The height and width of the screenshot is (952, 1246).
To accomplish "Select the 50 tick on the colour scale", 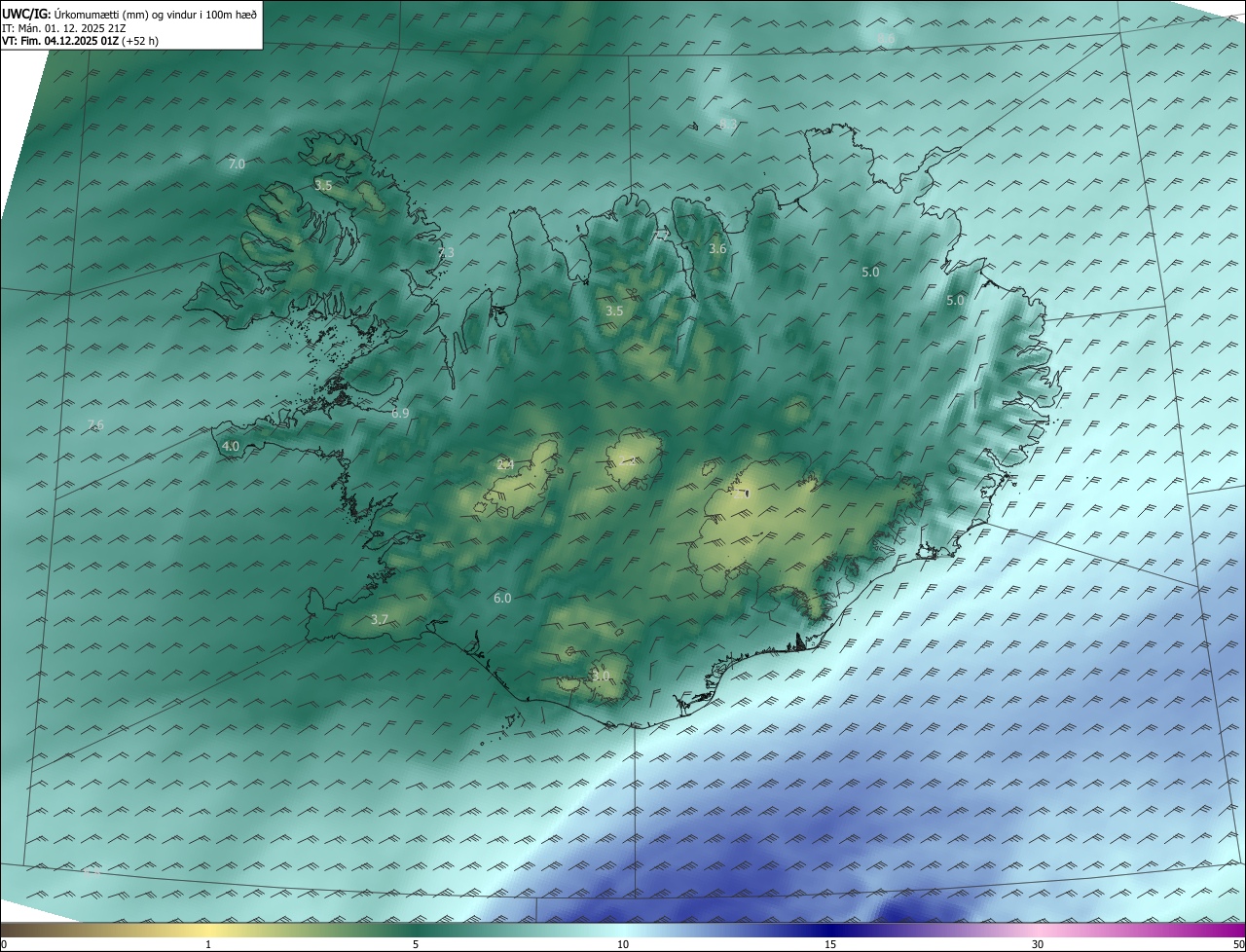I will coord(1238,944).
